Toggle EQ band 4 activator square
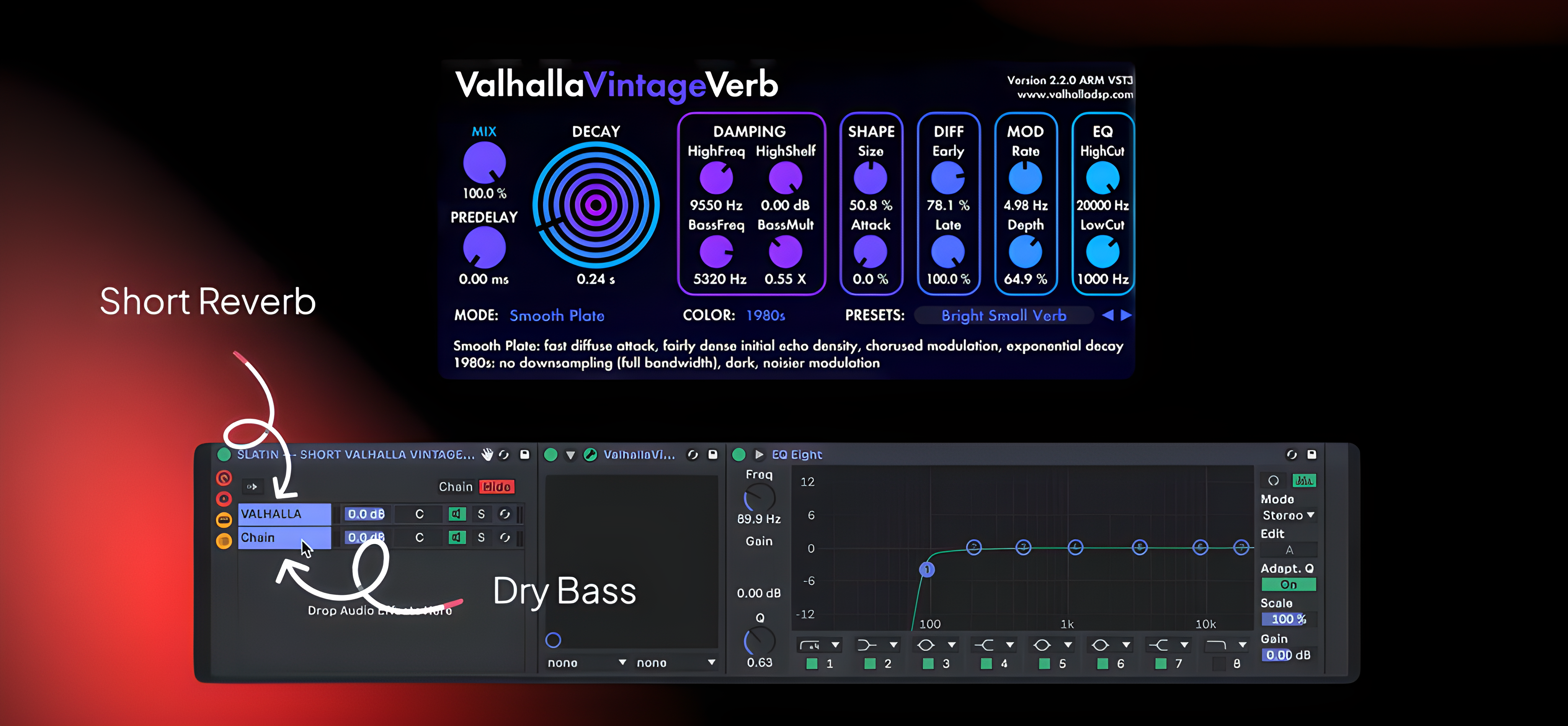This screenshot has height=726, width=1568. tap(986, 664)
